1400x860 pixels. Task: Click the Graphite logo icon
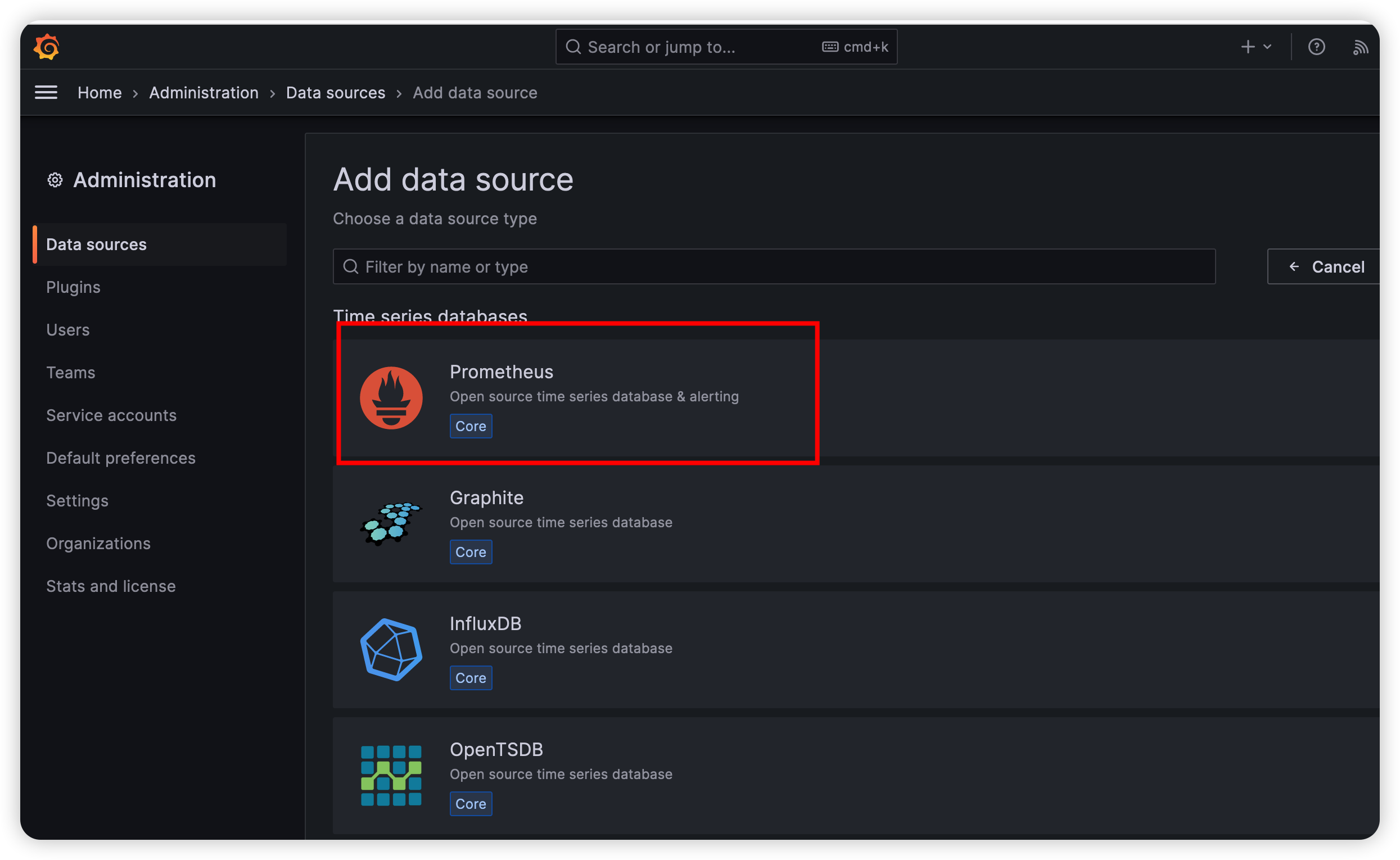(391, 524)
